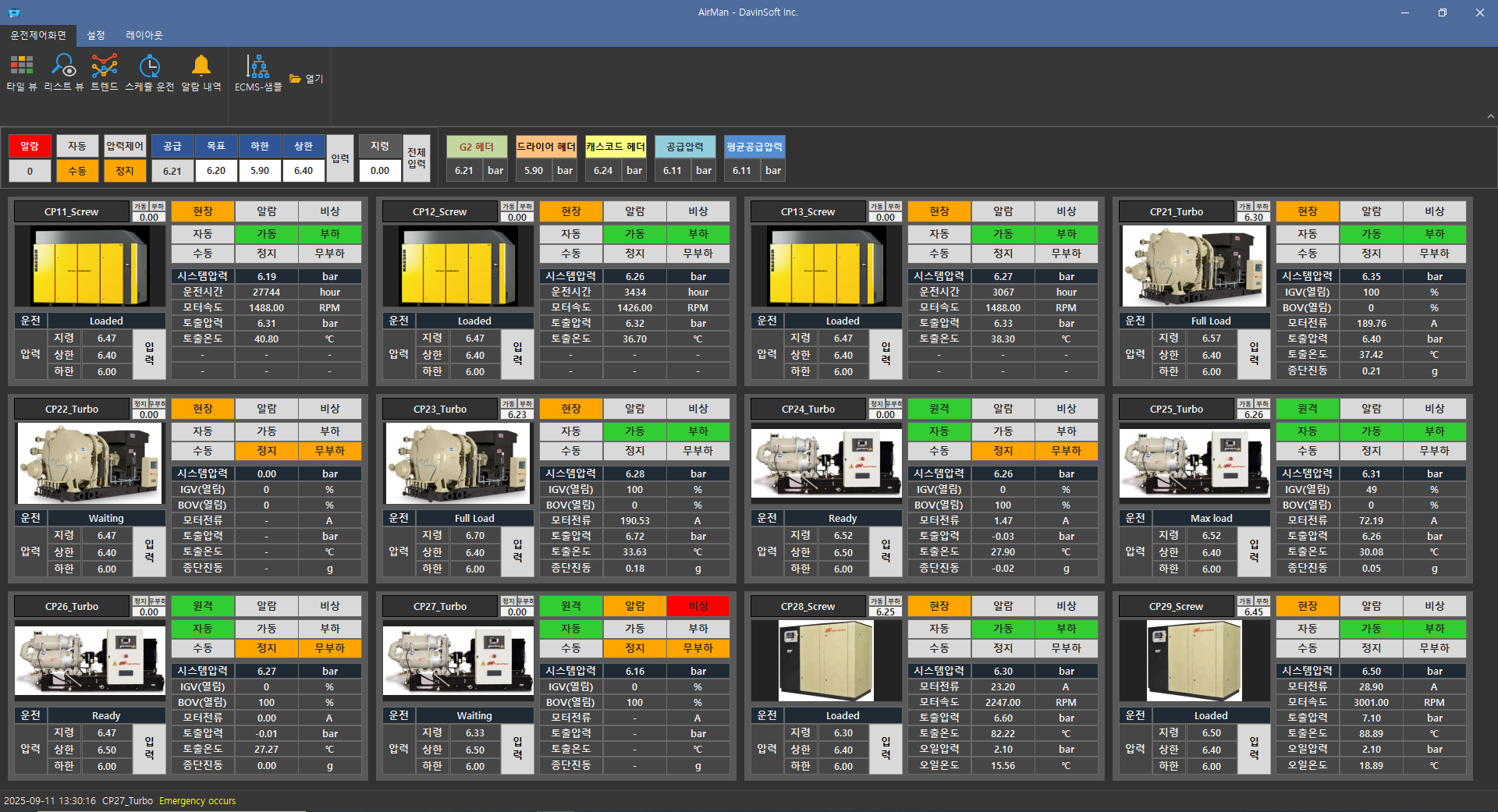Click the CP23_Turbo compressor image
The image size is (1498, 812).
(x=458, y=463)
